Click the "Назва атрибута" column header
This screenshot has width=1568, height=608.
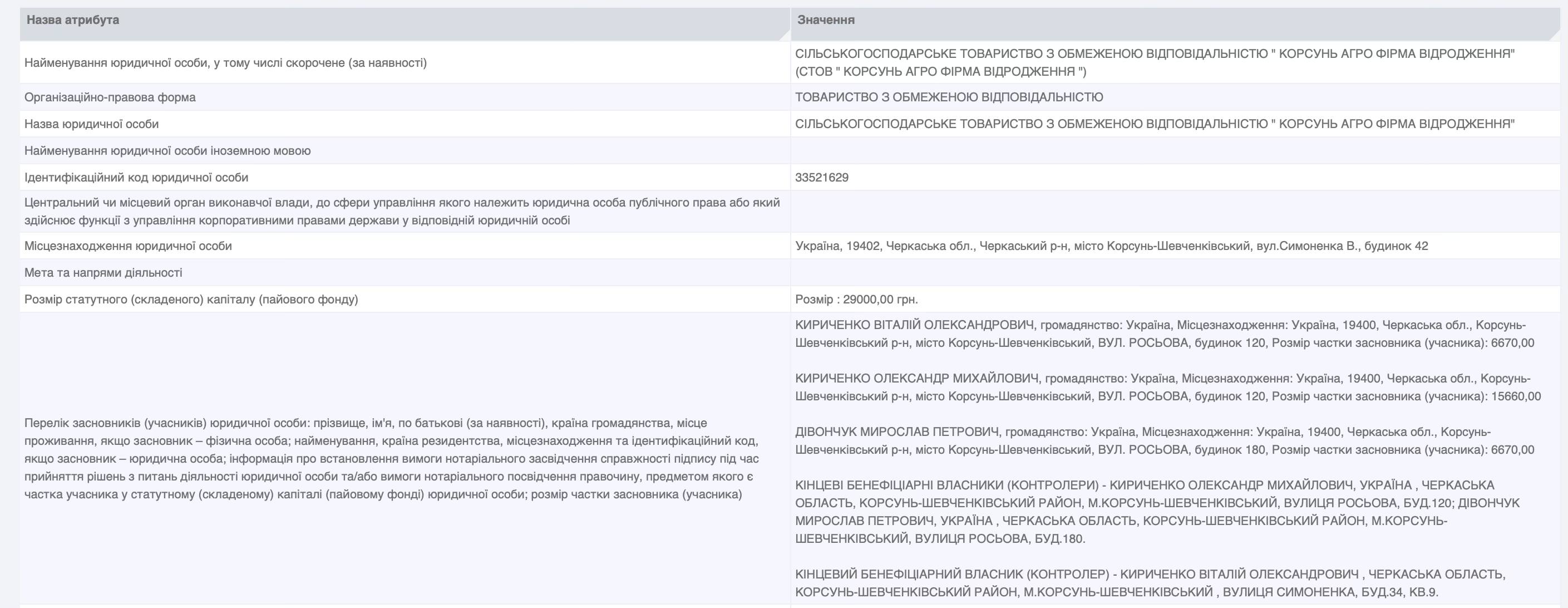click(73, 20)
